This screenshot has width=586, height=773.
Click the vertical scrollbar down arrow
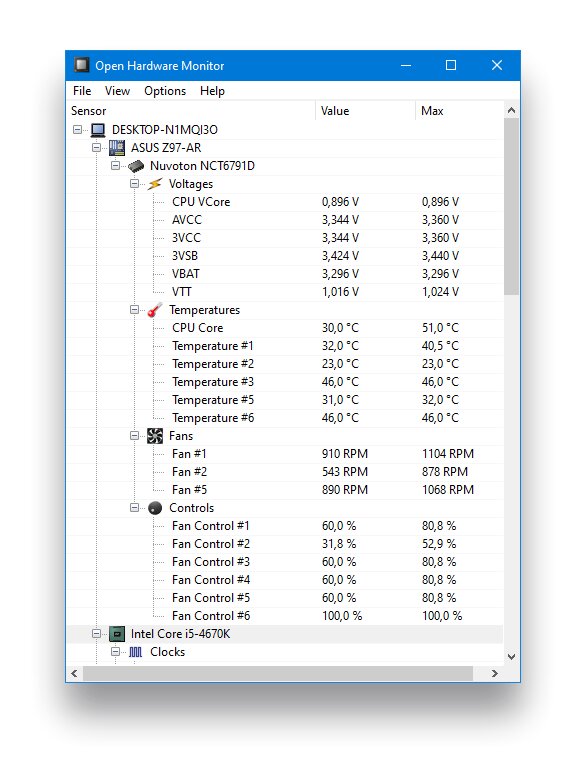(x=512, y=657)
